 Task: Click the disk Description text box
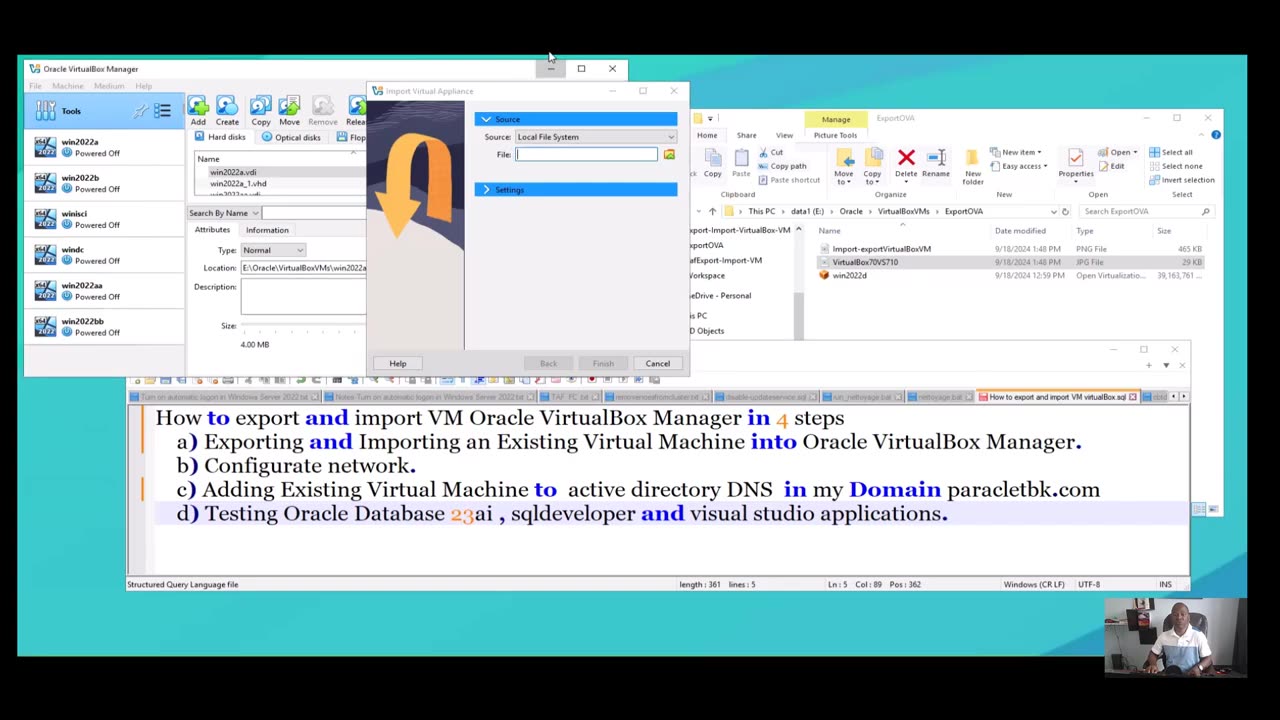(303, 297)
